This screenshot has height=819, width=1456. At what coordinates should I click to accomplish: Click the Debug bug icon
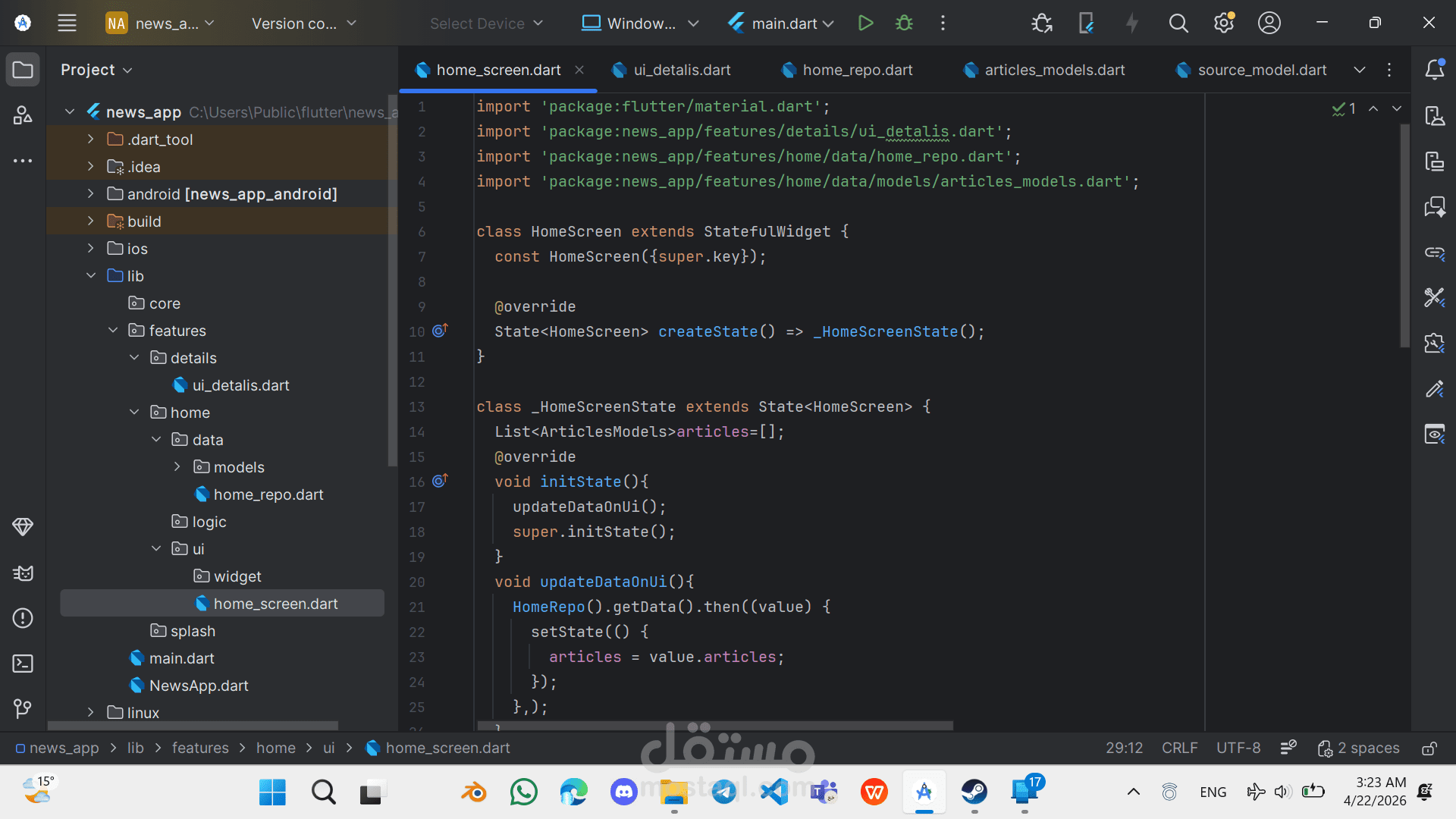(904, 23)
